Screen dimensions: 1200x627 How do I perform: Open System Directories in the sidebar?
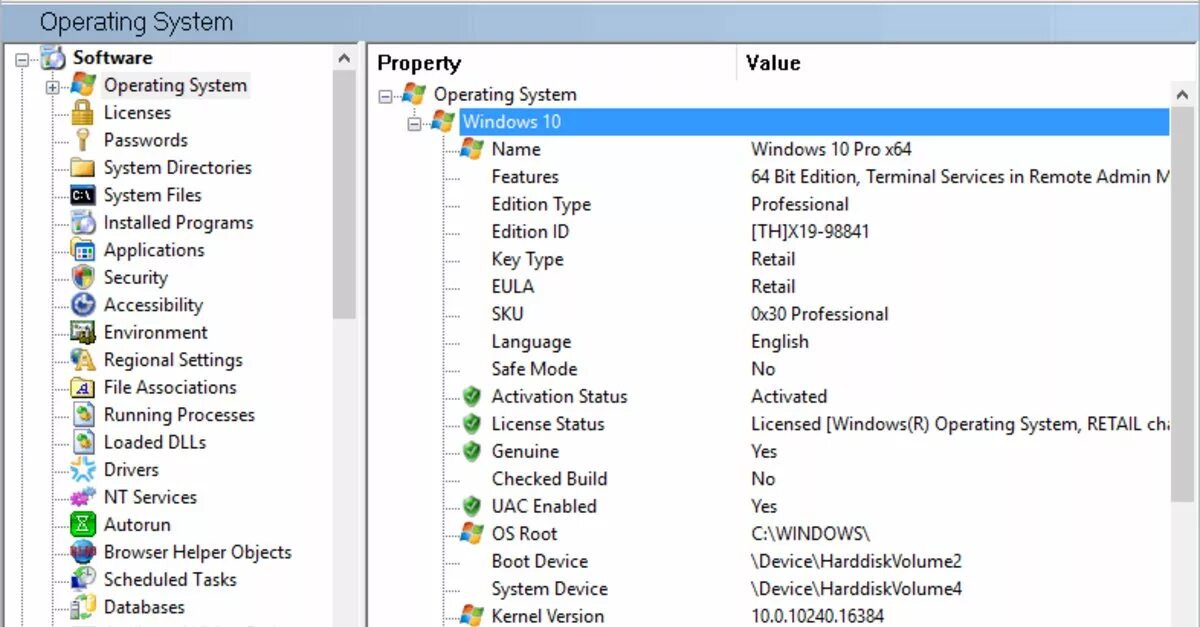click(177, 168)
